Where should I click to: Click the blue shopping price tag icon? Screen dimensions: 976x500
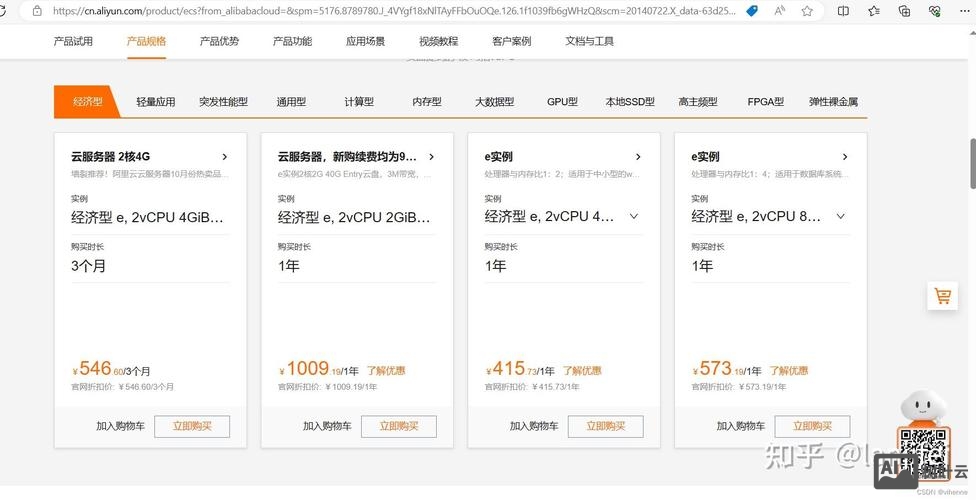752,11
